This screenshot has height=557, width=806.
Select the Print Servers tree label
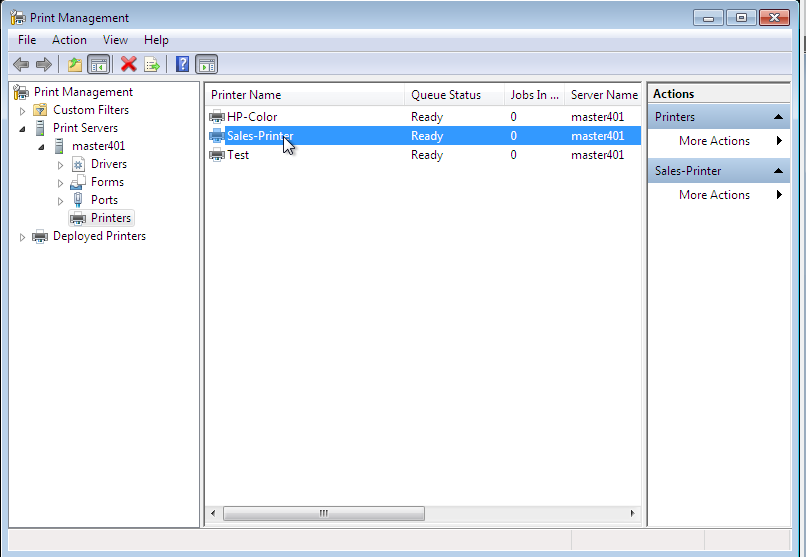point(85,128)
